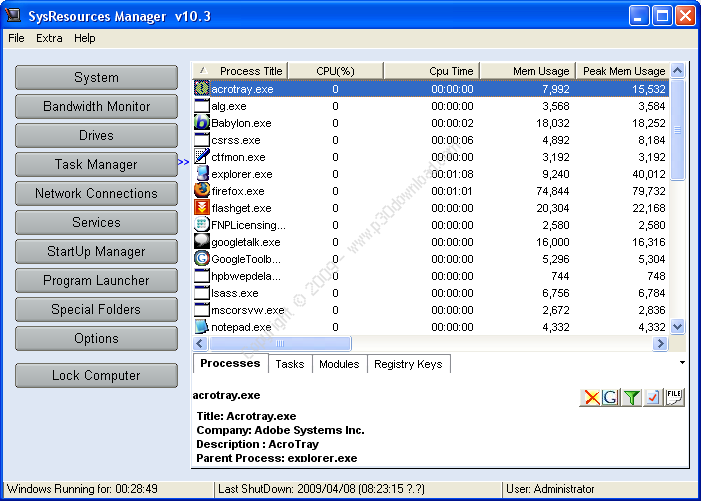Click the firefox.exe icon

[x=202, y=190]
